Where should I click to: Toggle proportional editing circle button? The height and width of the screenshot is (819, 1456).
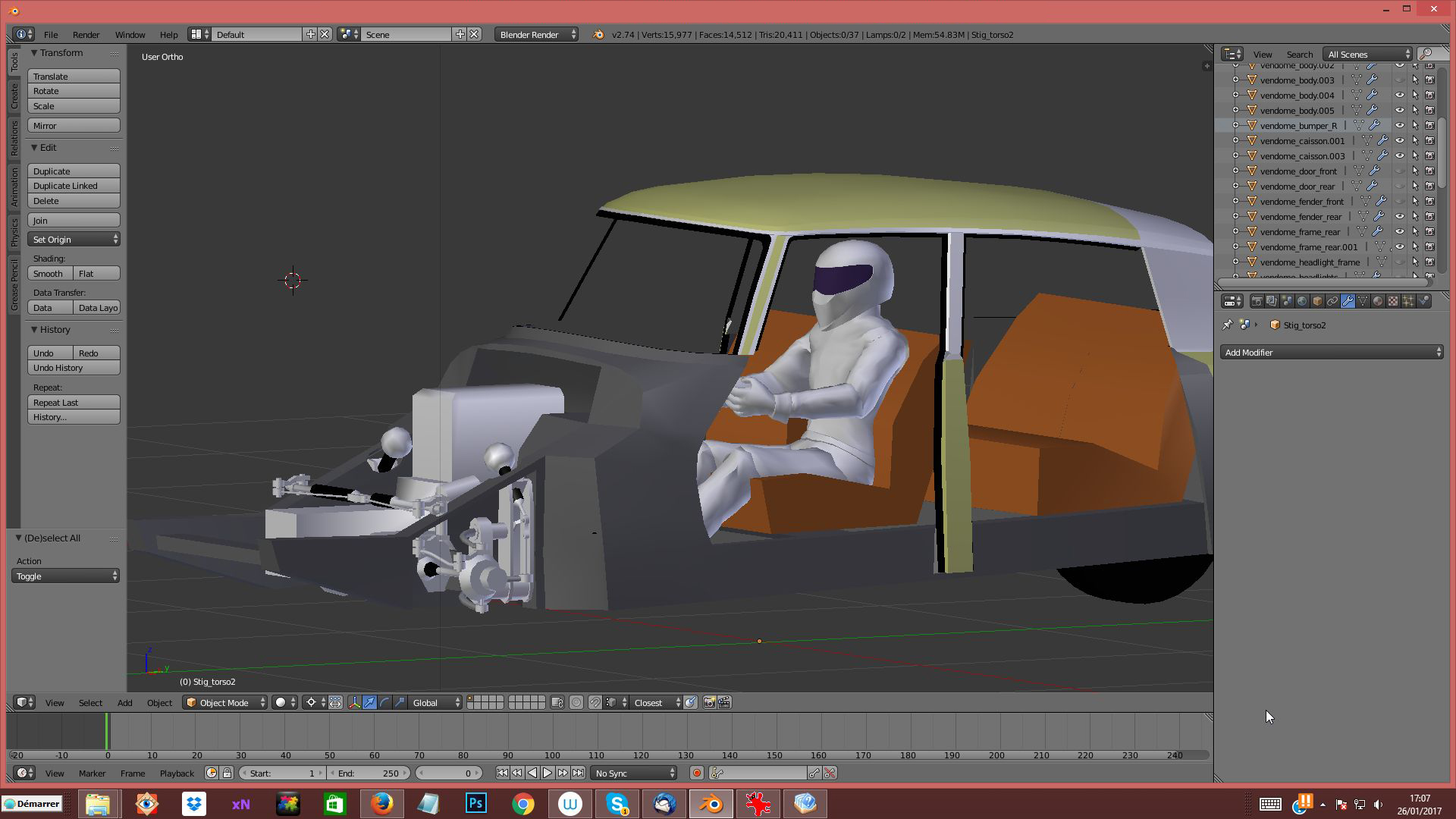[x=576, y=702]
